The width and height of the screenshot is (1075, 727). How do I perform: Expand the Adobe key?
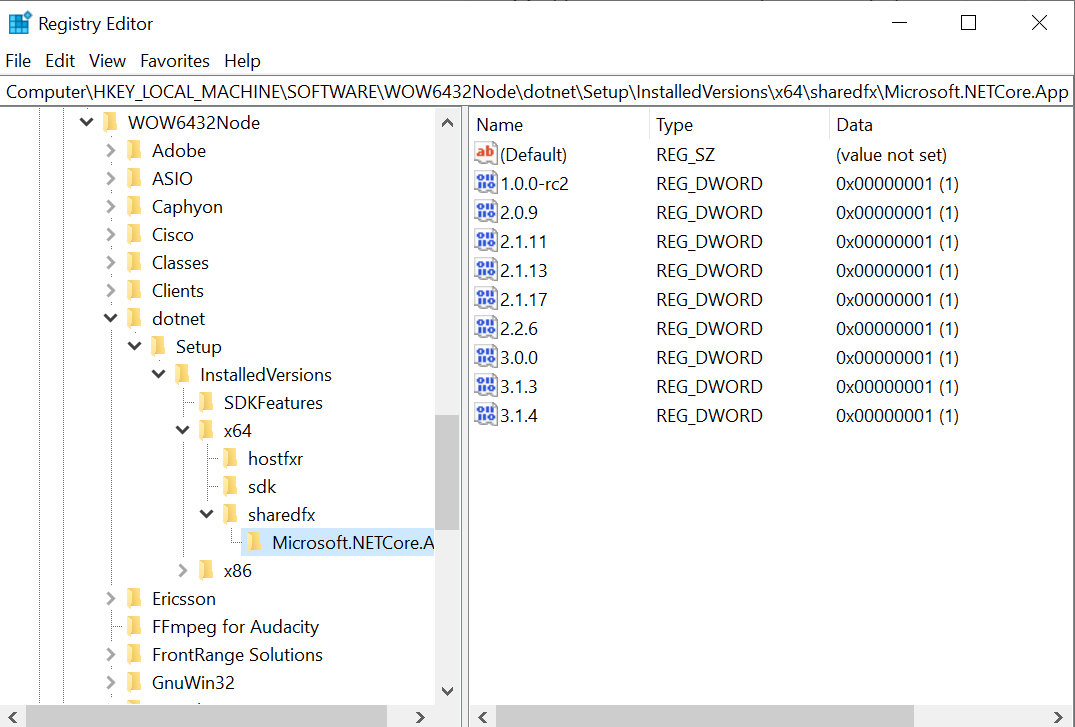(110, 150)
